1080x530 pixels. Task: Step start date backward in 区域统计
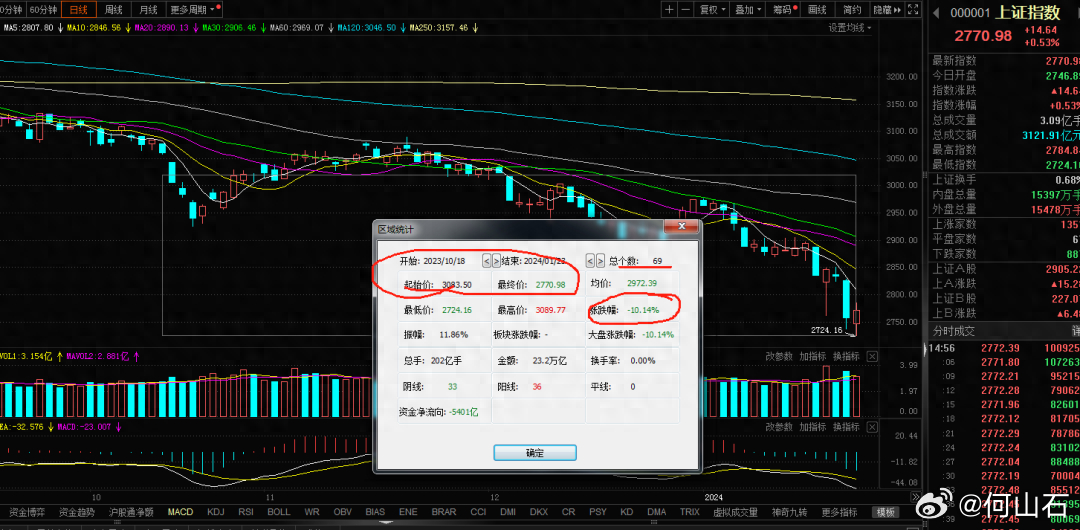coord(486,261)
